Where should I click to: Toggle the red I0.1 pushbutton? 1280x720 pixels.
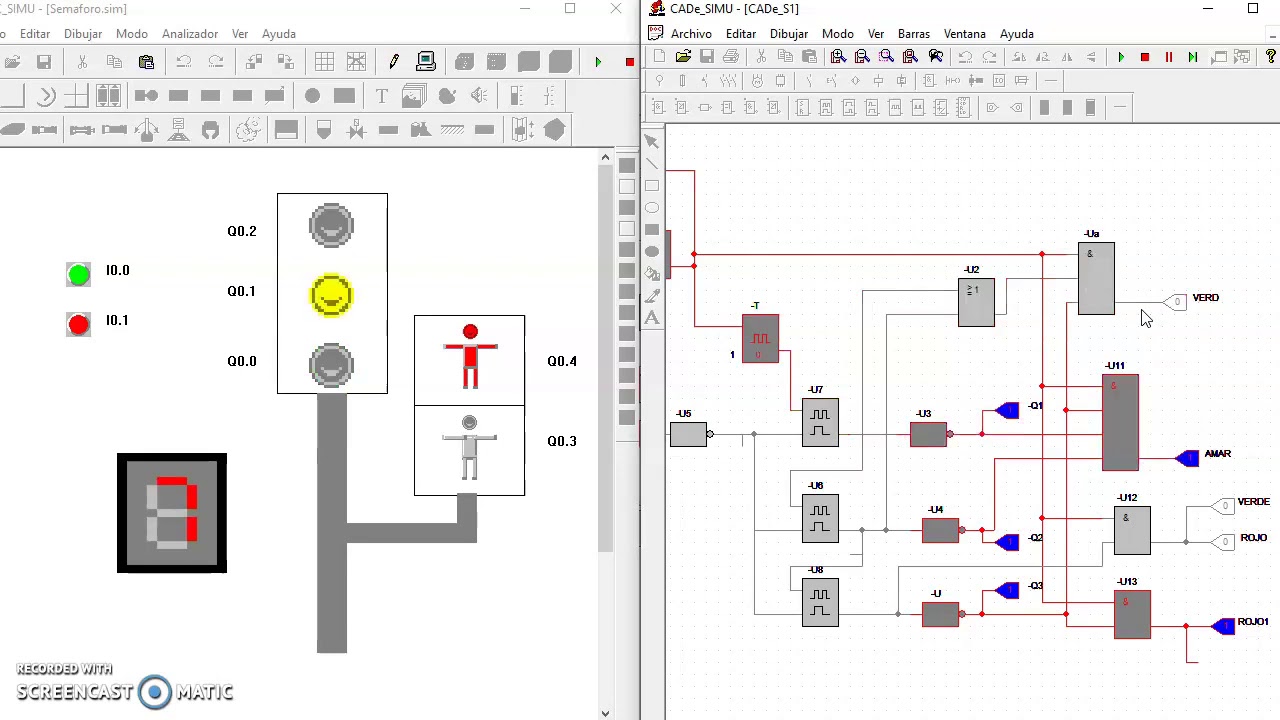pos(78,324)
